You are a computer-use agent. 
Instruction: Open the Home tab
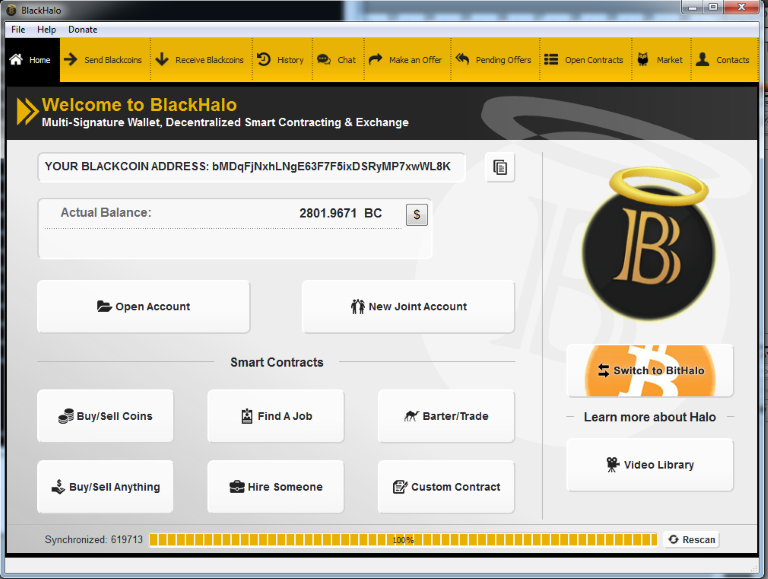[x=32, y=60]
